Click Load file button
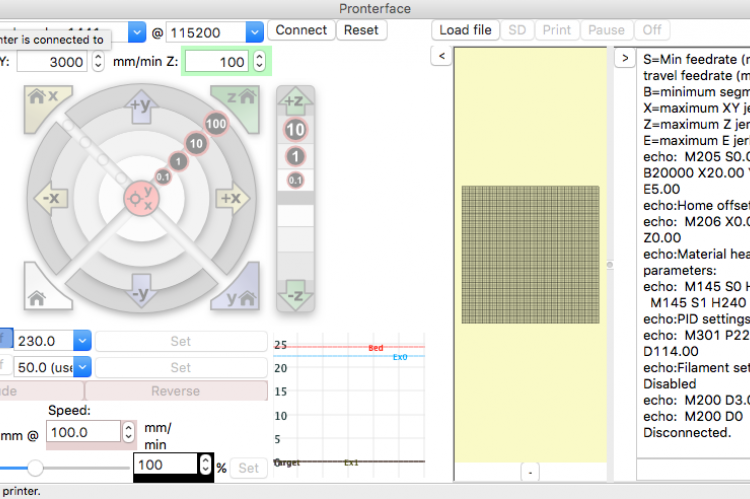The height and width of the screenshot is (499, 750). pos(465,30)
